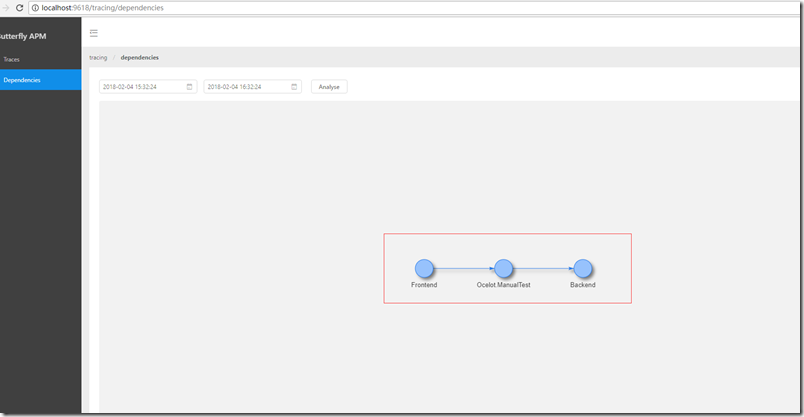This screenshot has width=804, height=417.
Task: Click the browser address bar URL
Action: 103,8
